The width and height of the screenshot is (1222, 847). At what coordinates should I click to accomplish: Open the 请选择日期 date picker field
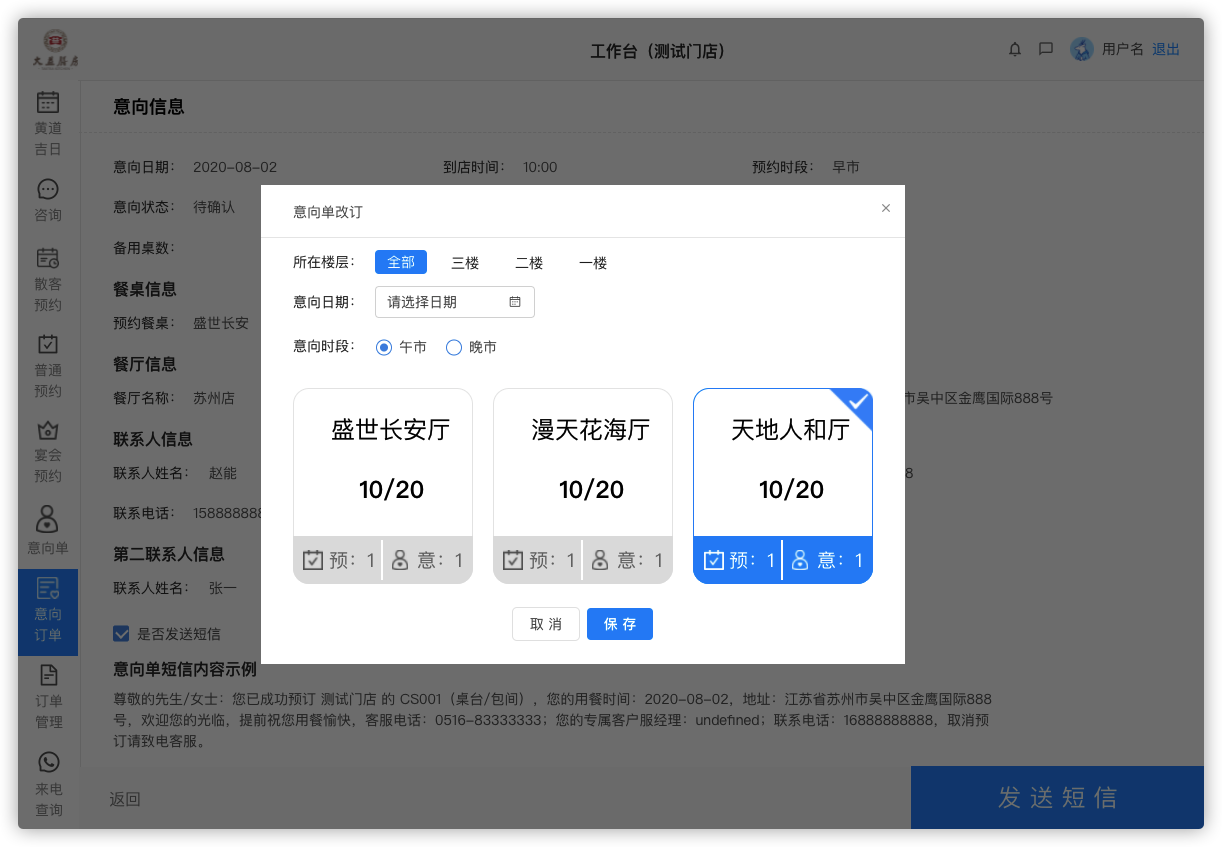[x=455, y=302]
